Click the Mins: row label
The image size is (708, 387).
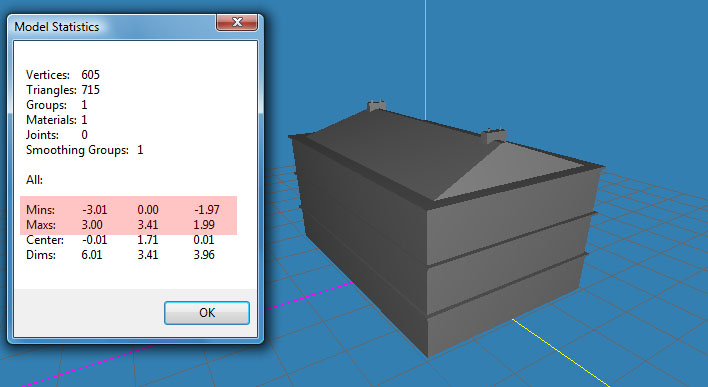tap(41, 210)
